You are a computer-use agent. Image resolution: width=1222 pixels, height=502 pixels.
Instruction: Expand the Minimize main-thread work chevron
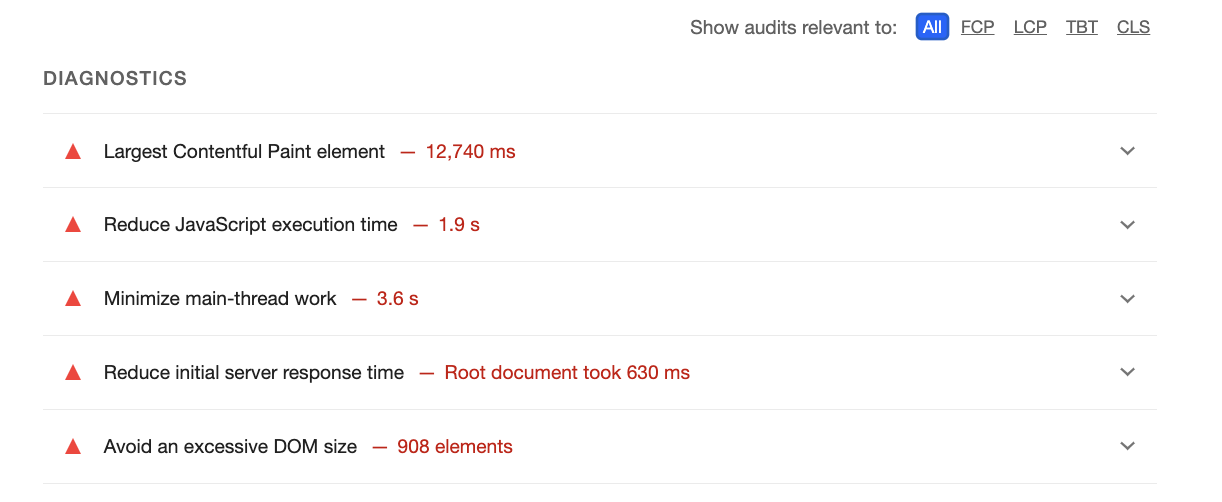(x=1128, y=299)
